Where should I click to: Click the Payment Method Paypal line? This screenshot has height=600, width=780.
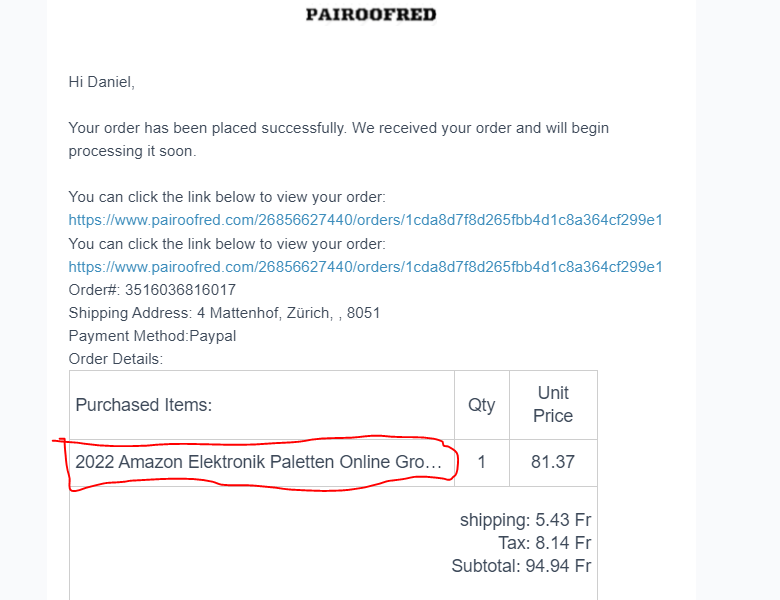pos(152,336)
